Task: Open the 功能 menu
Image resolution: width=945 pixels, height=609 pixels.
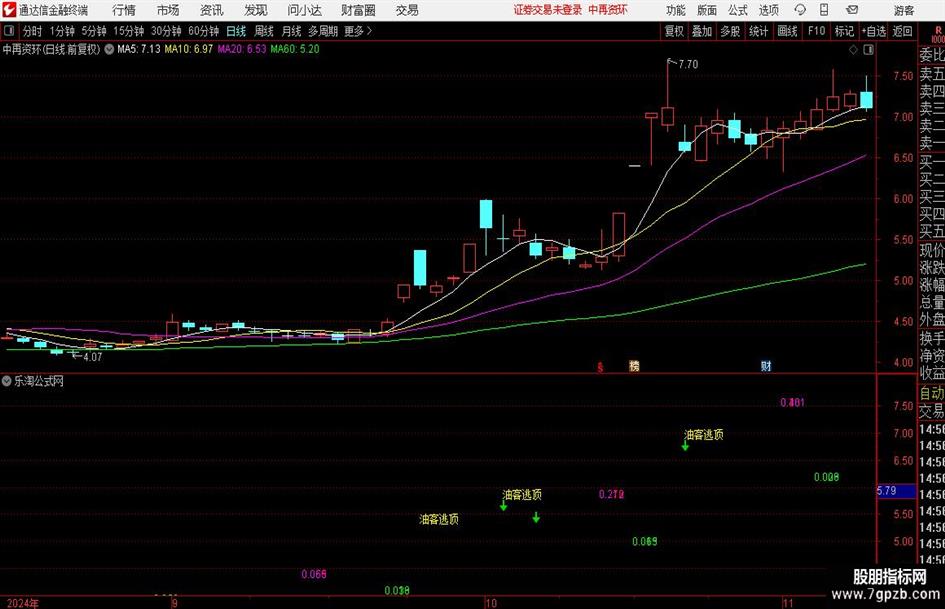Action: pyautogui.click(x=676, y=10)
